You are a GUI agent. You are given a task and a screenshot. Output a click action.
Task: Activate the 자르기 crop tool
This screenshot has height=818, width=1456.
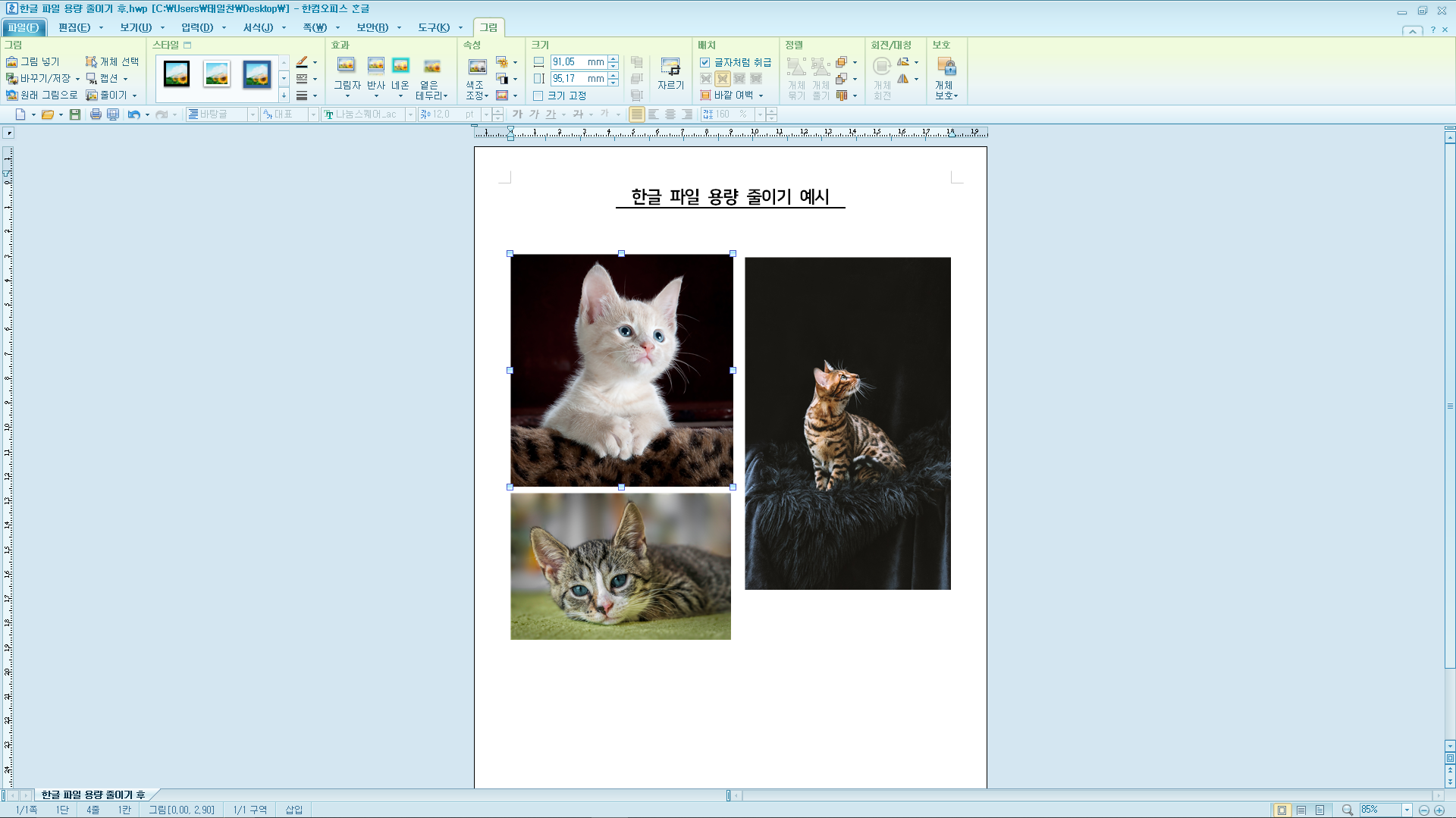pyautogui.click(x=670, y=74)
